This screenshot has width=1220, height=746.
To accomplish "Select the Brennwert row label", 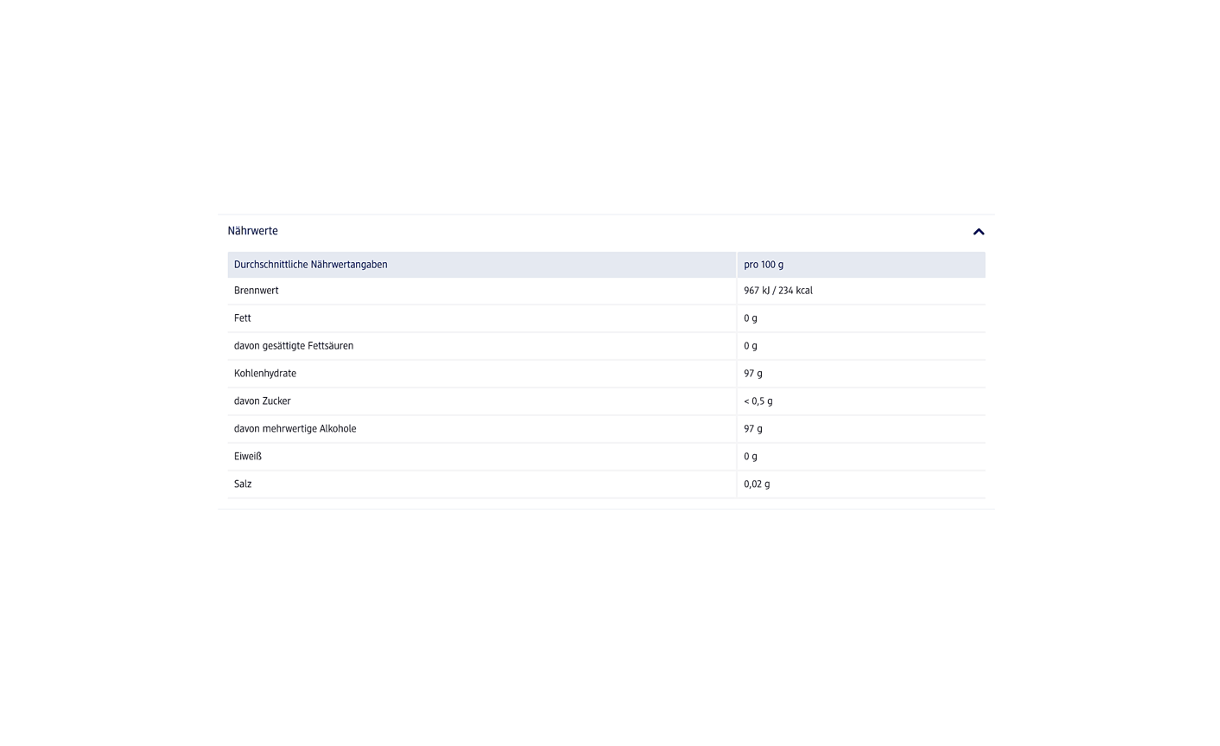I will [x=257, y=291].
